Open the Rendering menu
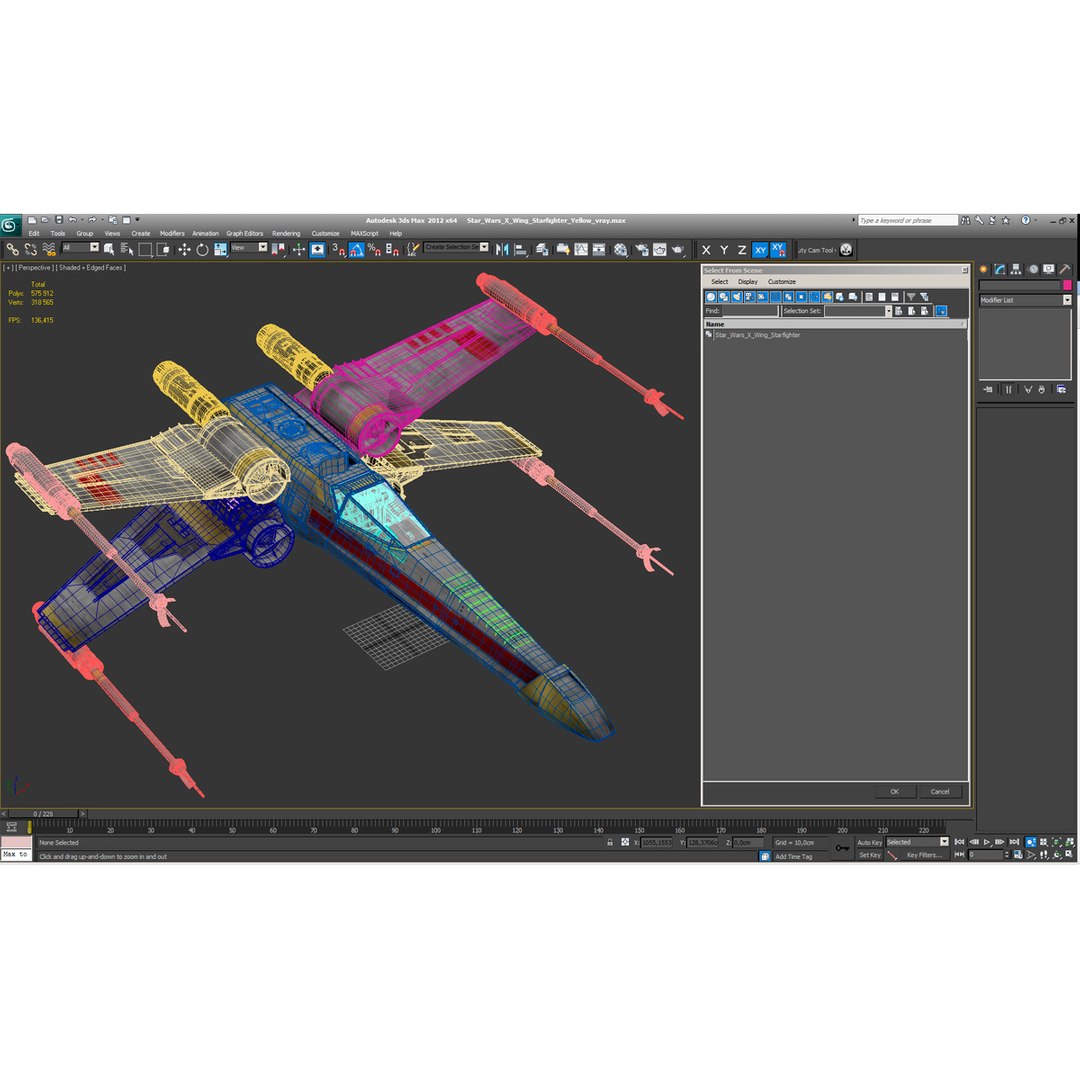The width and height of the screenshot is (1080, 1080). 286,233
